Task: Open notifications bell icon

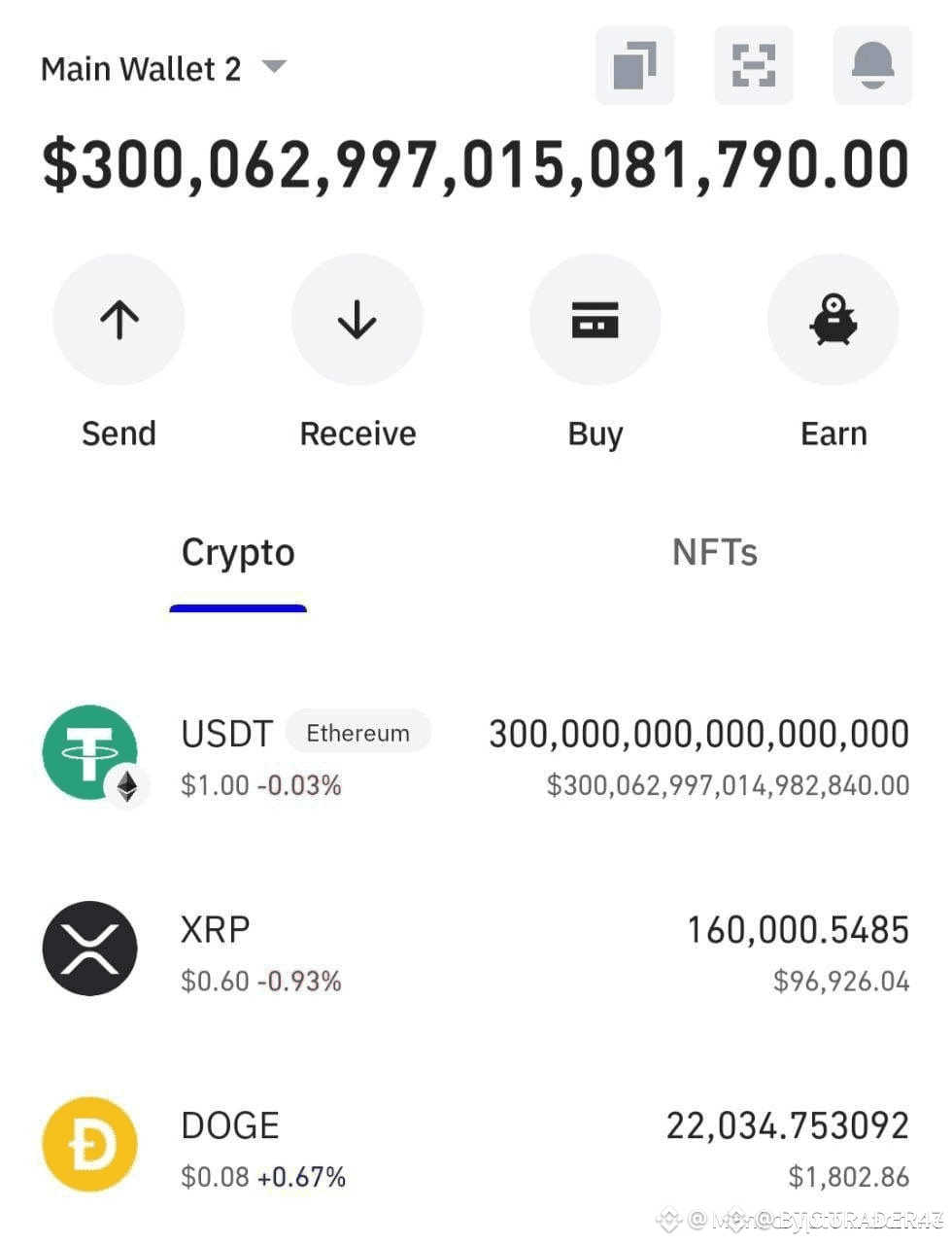Action: pyautogui.click(x=872, y=65)
